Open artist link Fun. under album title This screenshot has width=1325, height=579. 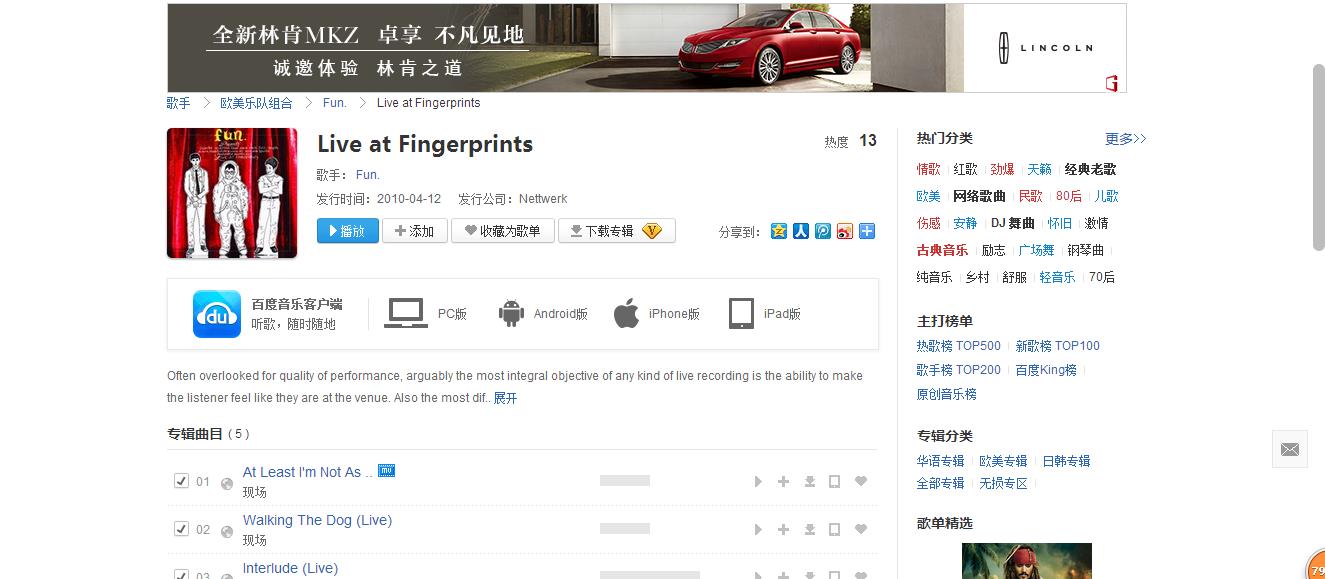368,175
